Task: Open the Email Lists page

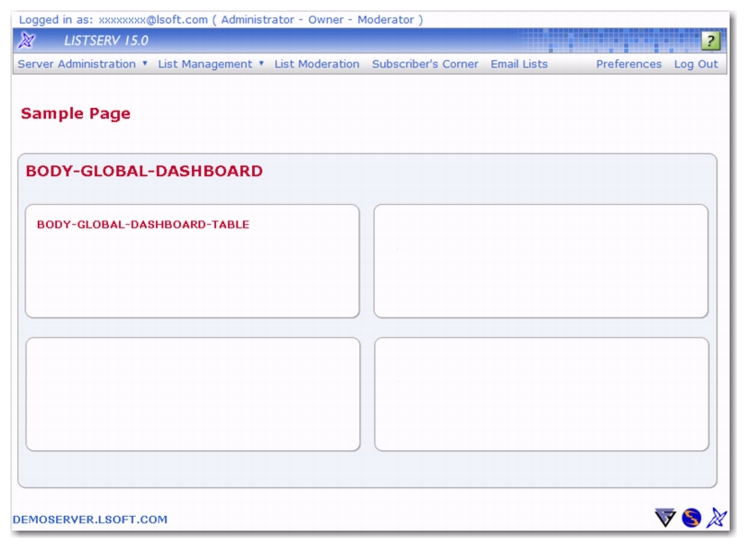Action: 519,64
